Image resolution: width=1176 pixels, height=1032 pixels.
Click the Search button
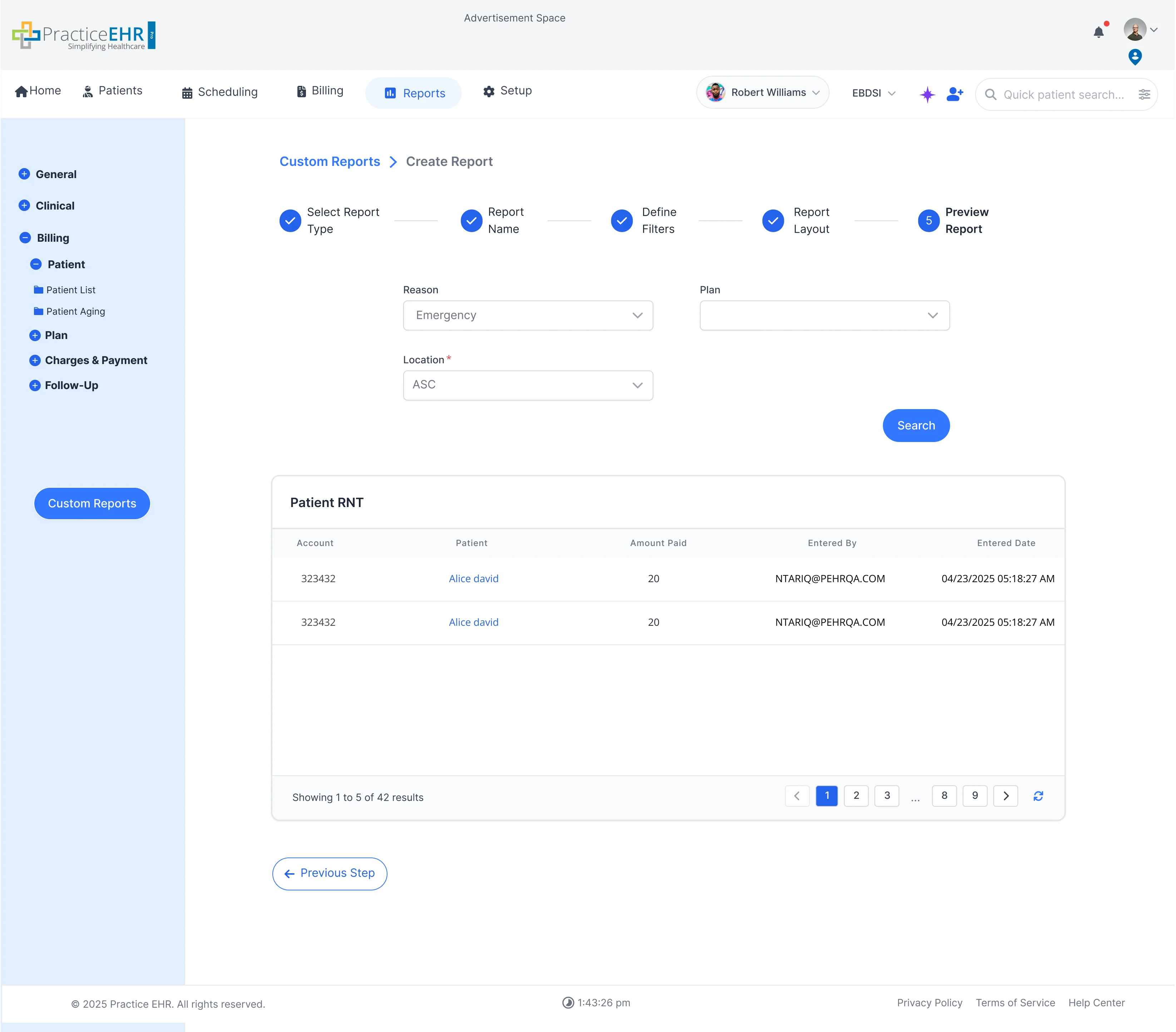click(x=915, y=425)
